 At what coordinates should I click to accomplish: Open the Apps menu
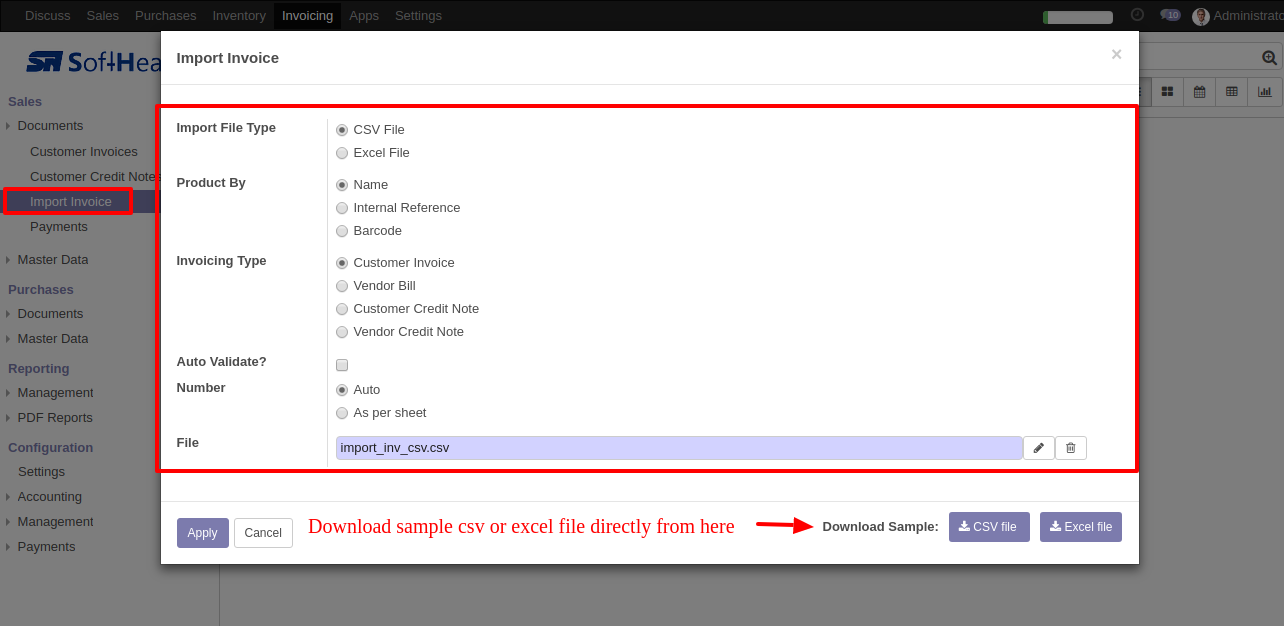(x=364, y=16)
